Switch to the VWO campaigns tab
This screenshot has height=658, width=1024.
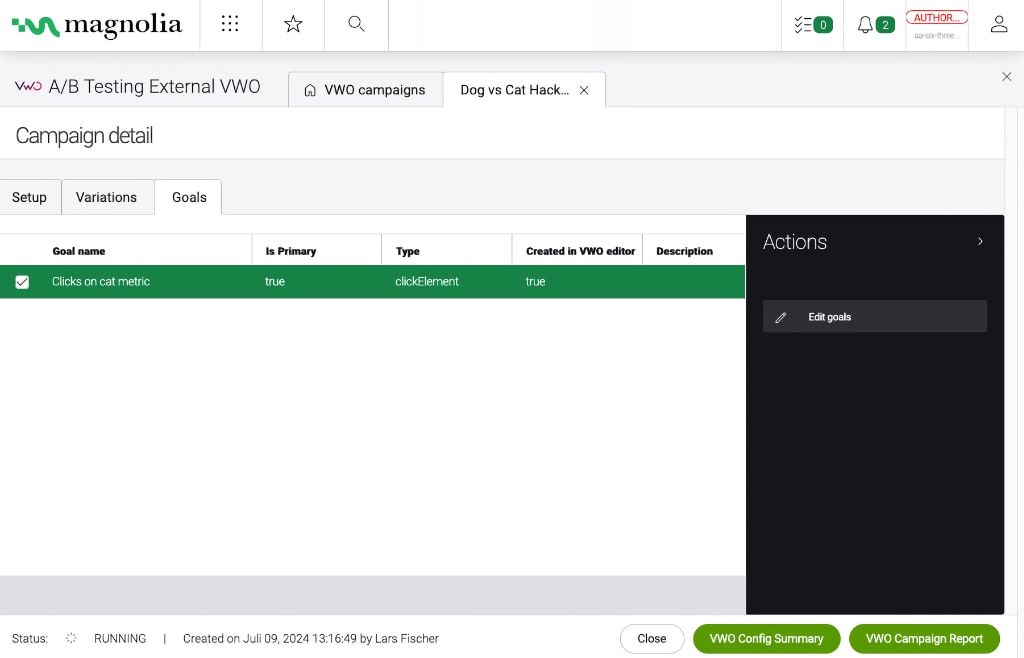tap(365, 90)
